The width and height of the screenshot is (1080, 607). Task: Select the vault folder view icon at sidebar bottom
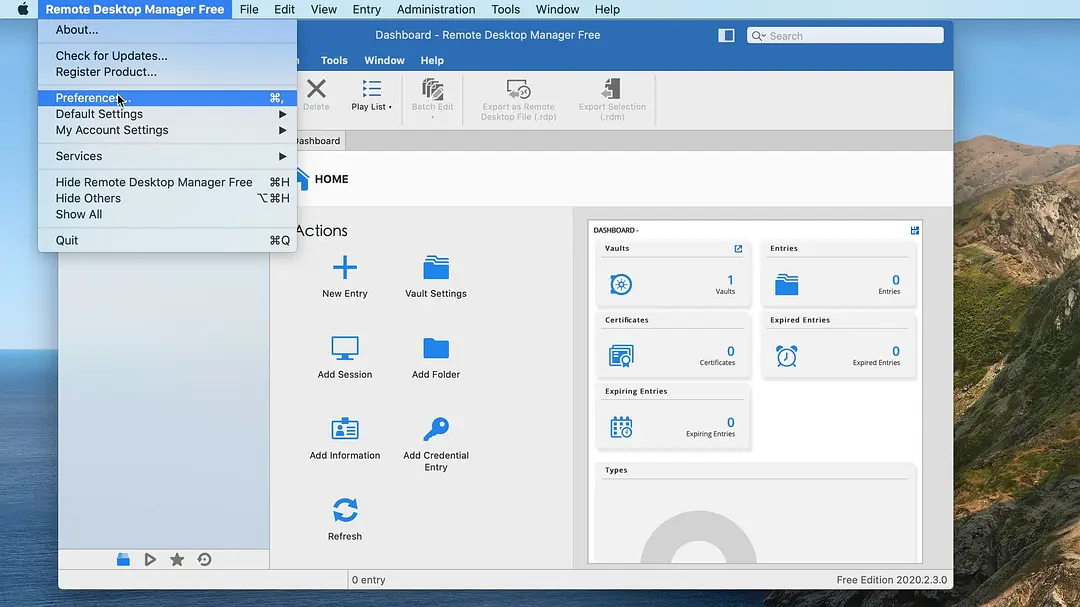point(123,559)
